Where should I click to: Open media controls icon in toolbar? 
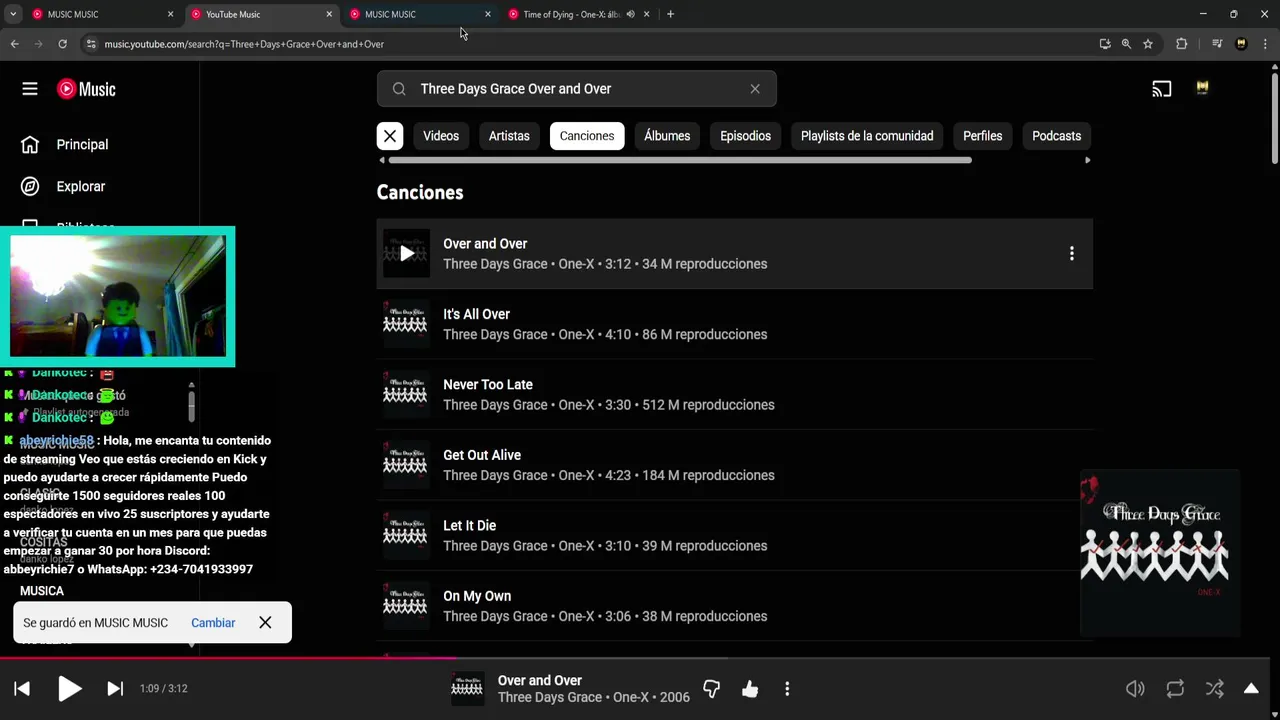click(x=1217, y=44)
